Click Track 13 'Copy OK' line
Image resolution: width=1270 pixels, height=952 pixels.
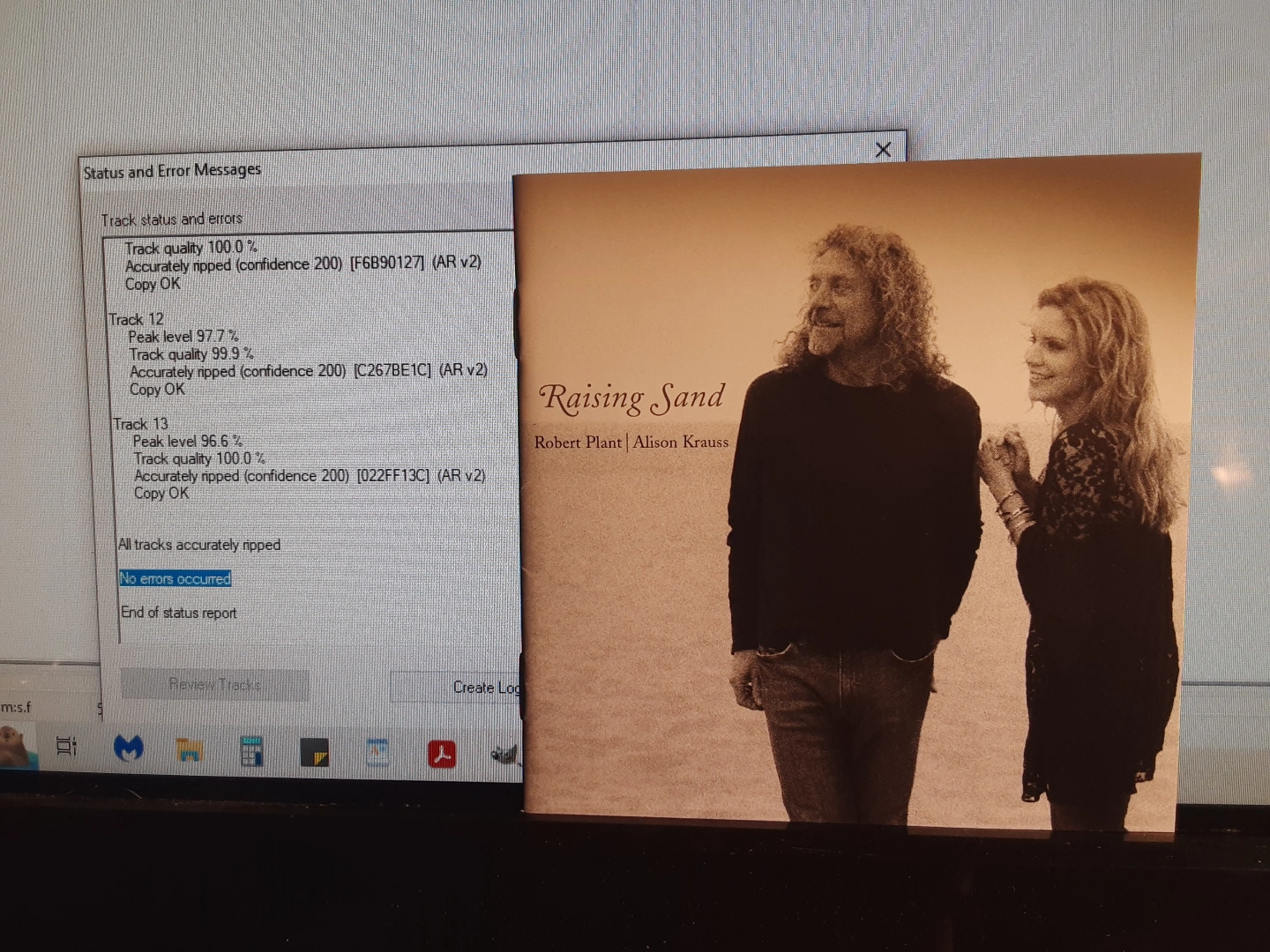[x=161, y=493]
